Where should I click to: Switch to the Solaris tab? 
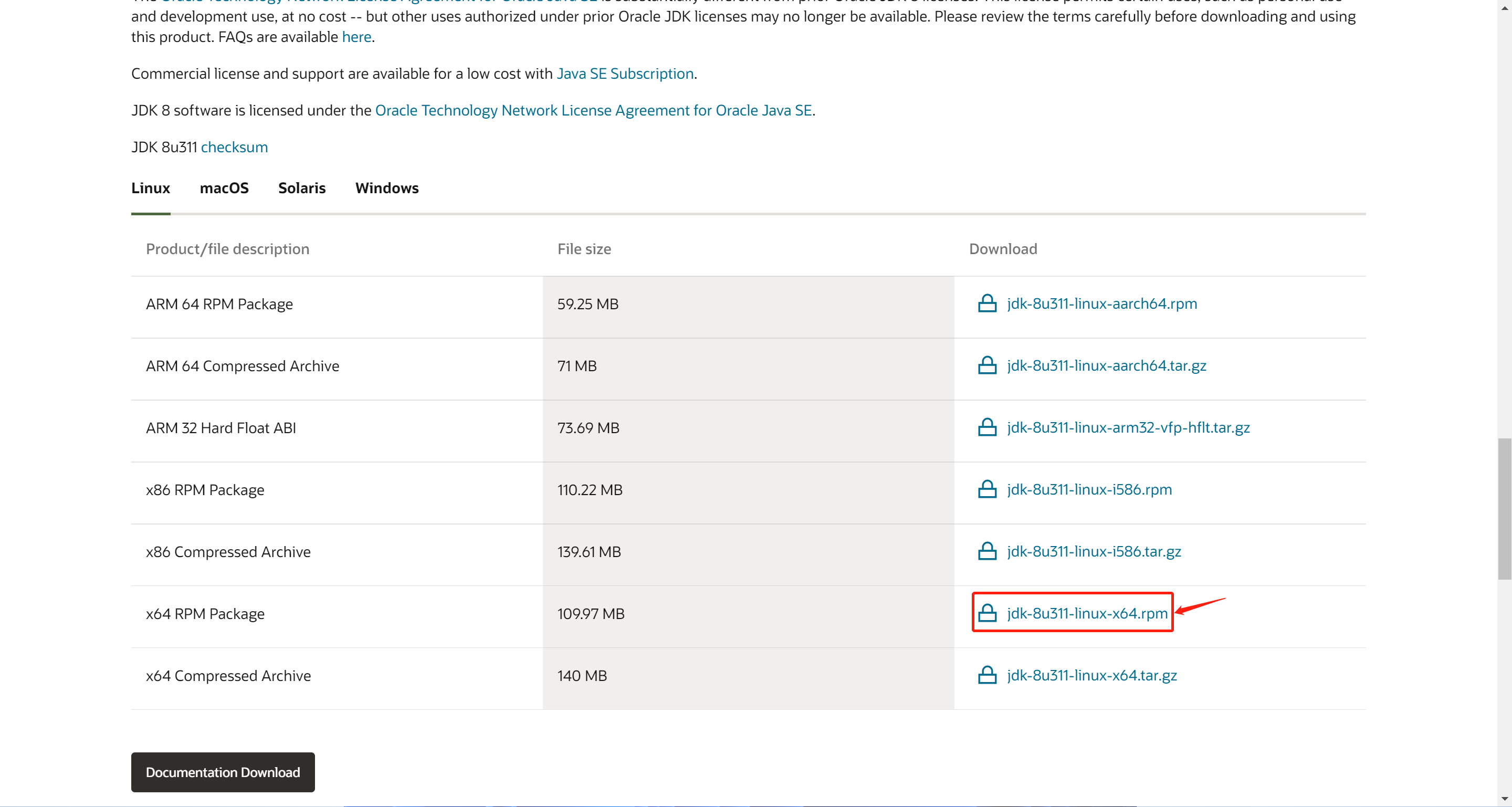pos(302,188)
